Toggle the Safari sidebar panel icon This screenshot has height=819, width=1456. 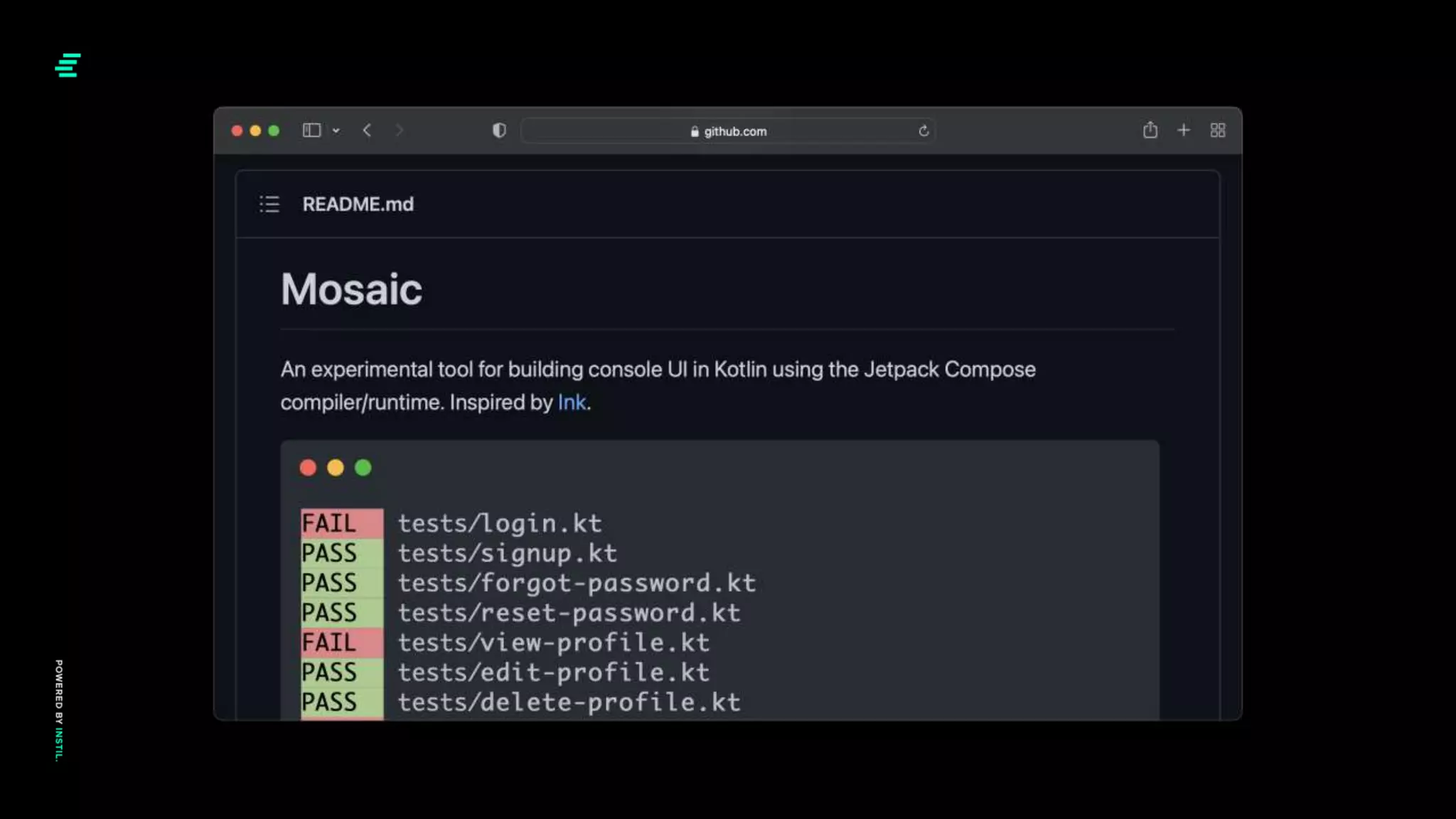click(x=311, y=130)
